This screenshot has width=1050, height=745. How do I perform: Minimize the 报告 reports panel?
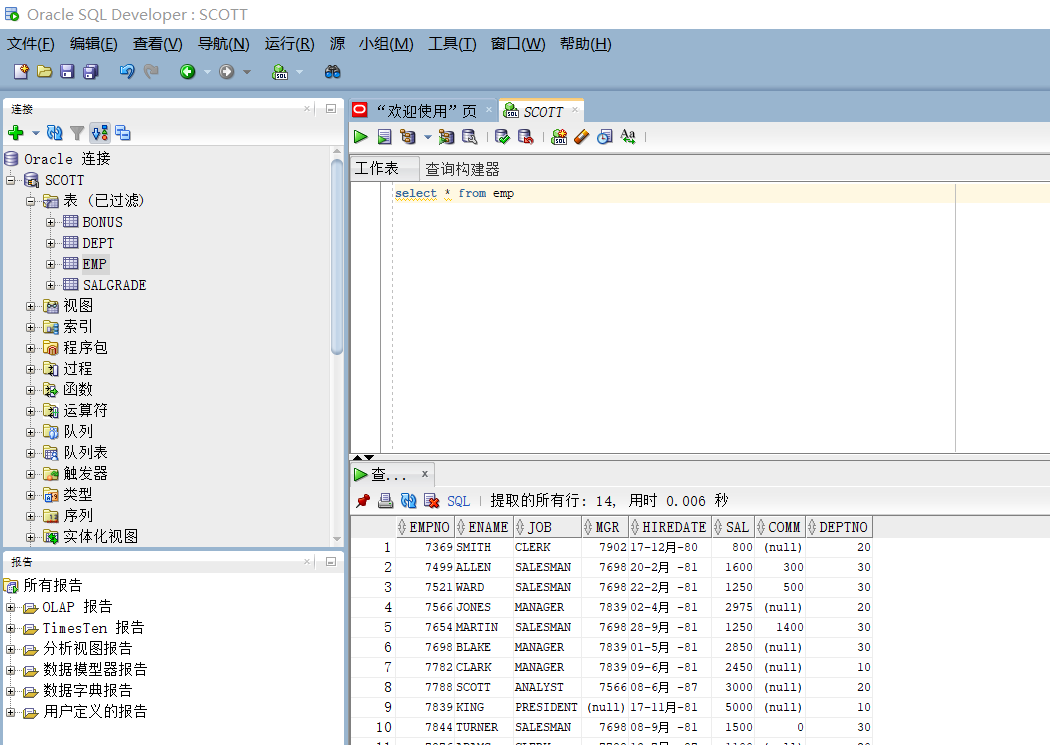331,562
